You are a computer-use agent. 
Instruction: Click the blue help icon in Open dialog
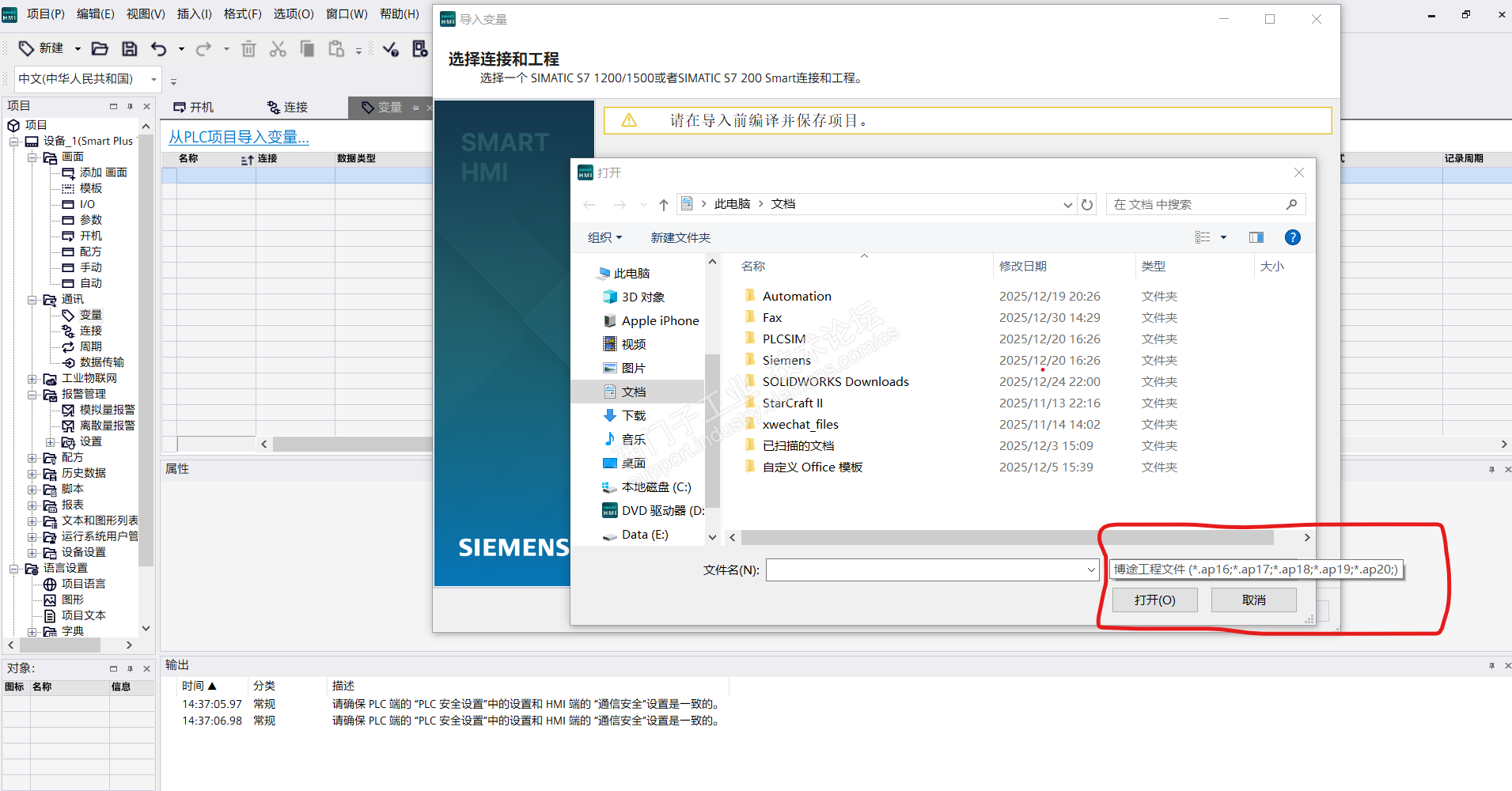pos(1293,237)
